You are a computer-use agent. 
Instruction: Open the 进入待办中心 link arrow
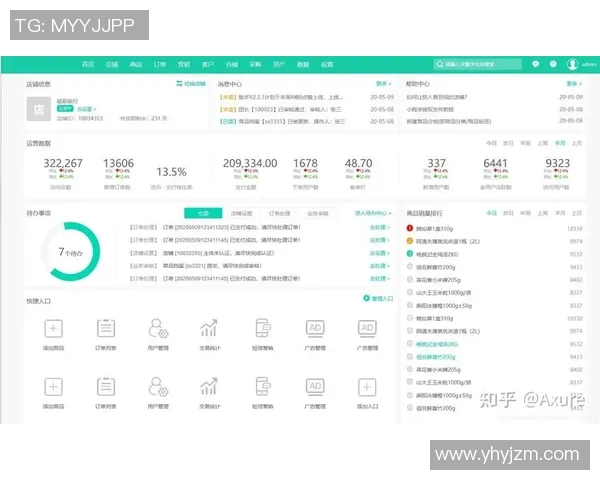pyautogui.click(x=371, y=212)
